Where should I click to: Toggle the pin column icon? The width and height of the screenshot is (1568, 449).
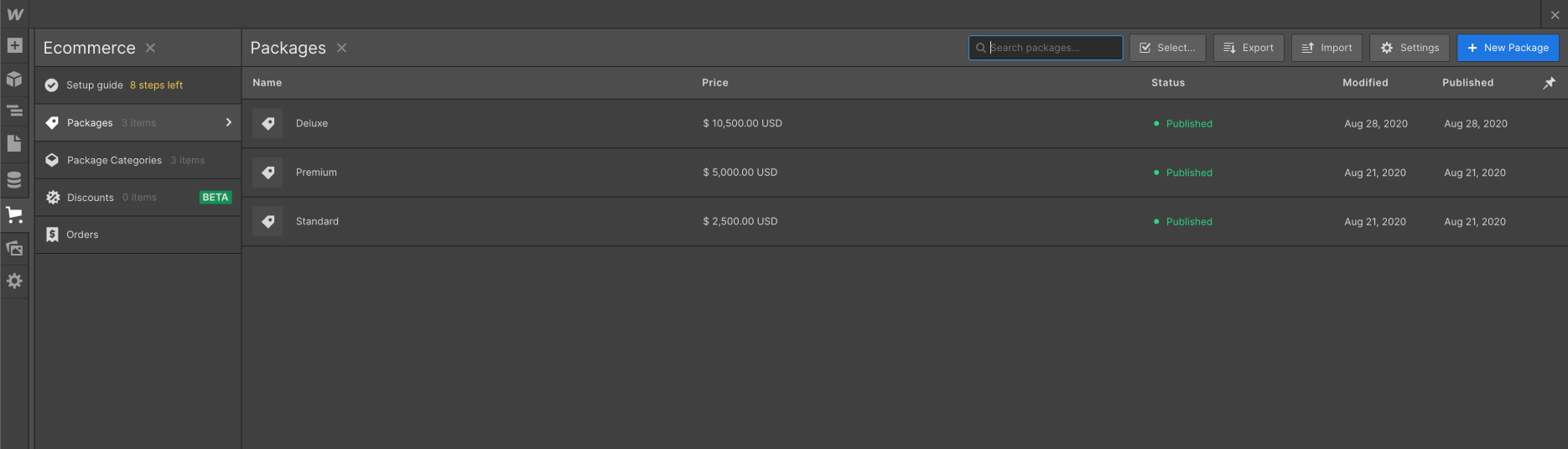1549,83
